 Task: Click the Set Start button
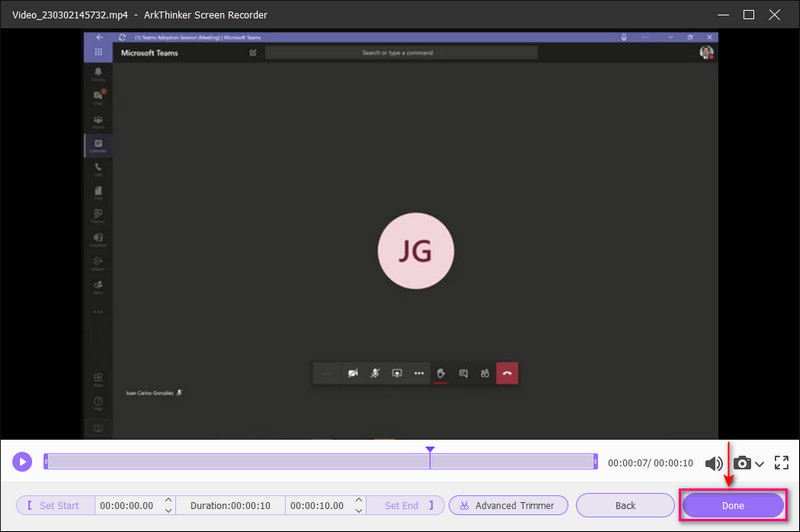[x=55, y=505]
